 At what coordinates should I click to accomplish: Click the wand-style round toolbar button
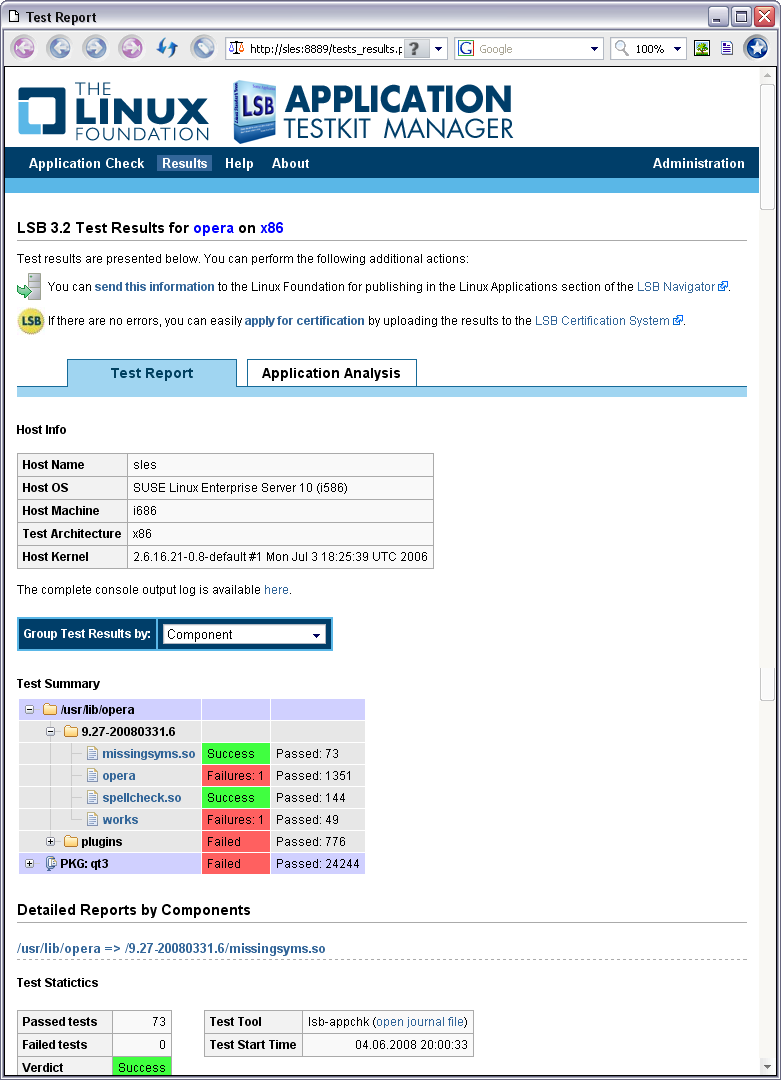pos(202,48)
